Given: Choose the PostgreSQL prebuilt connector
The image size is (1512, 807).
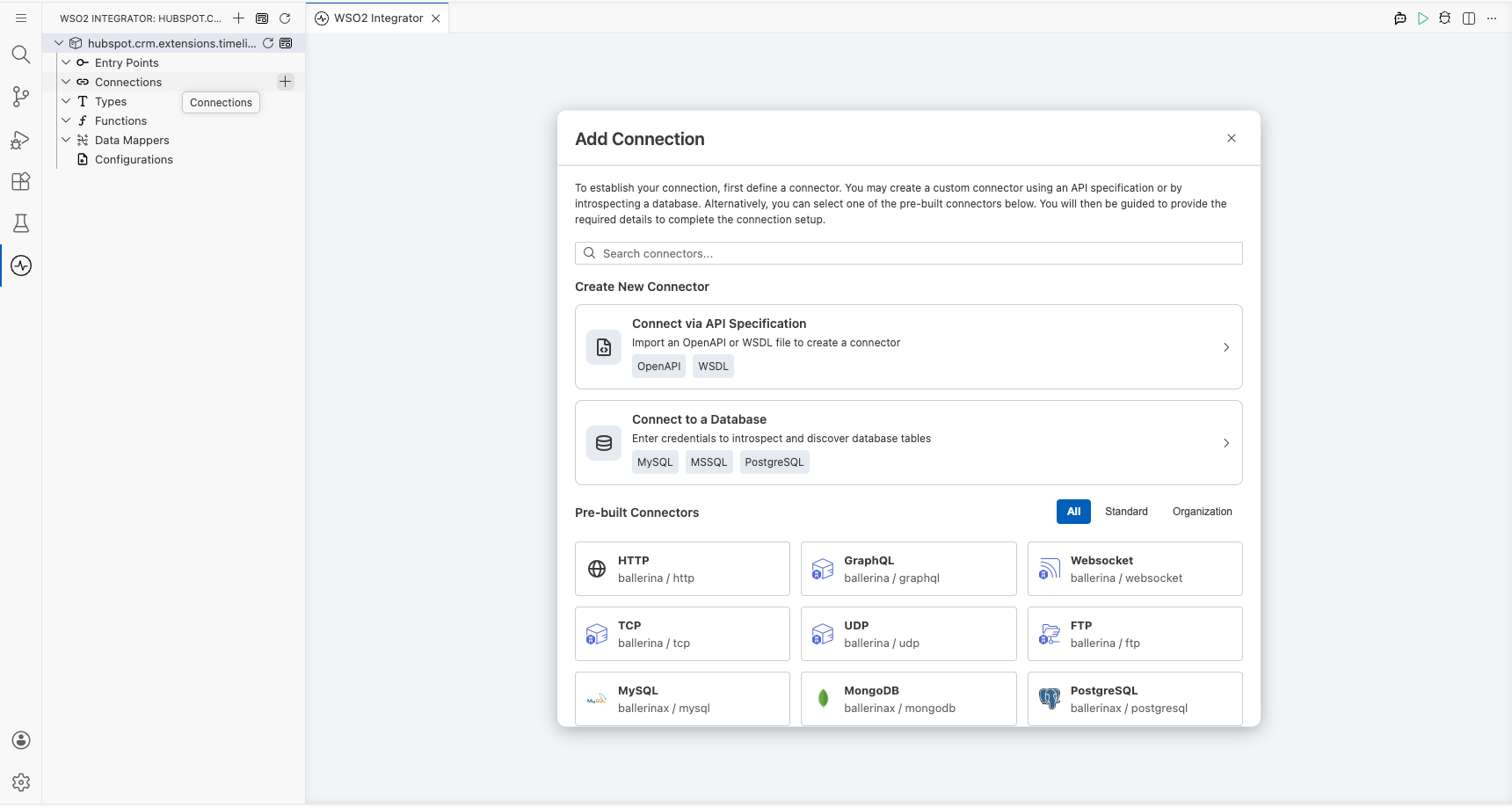Looking at the screenshot, I should pyautogui.click(x=1135, y=699).
